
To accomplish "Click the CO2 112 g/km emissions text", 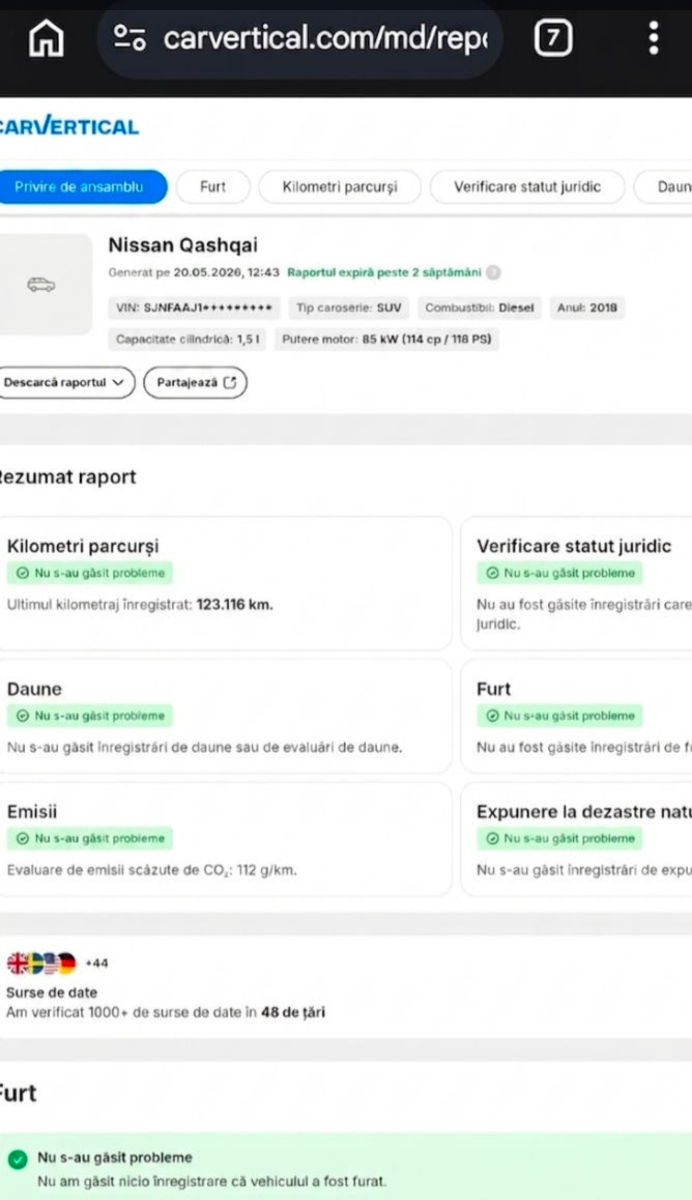I will (x=152, y=870).
